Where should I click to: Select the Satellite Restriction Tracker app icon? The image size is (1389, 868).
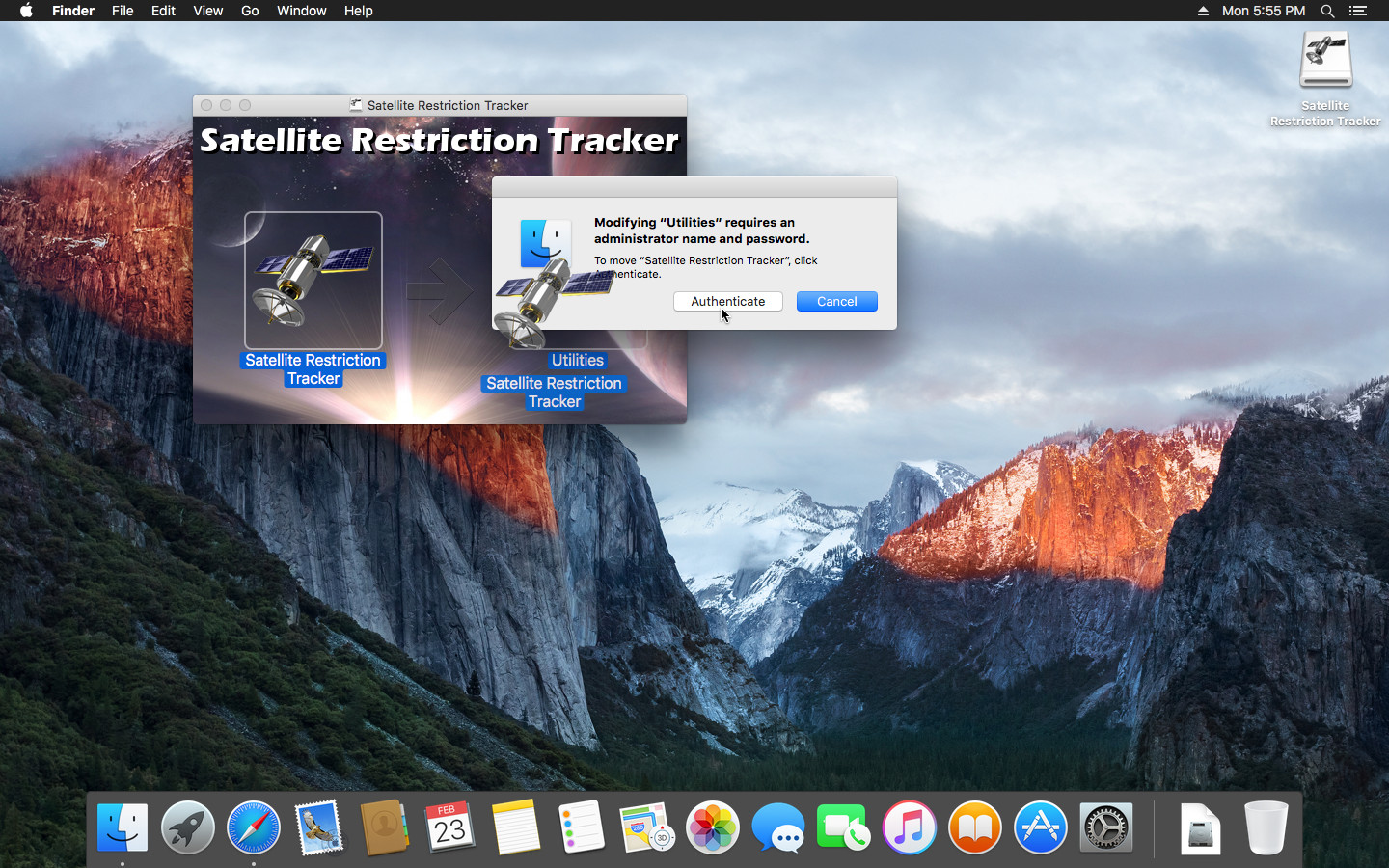pos(313,281)
